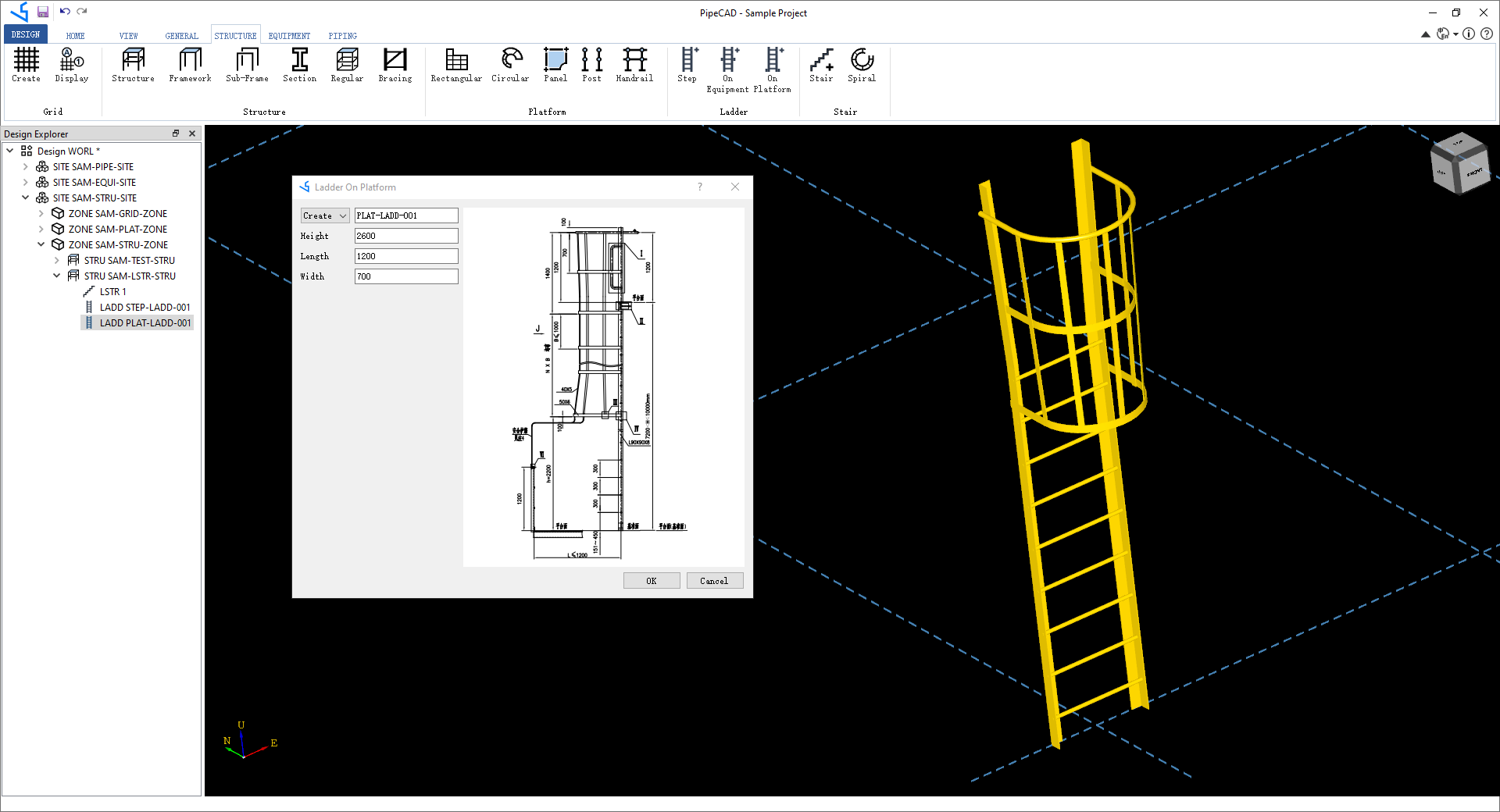The height and width of the screenshot is (812, 1500).
Task: Open the Create dropdown in the ladder dialog
Action: click(324, 215)
